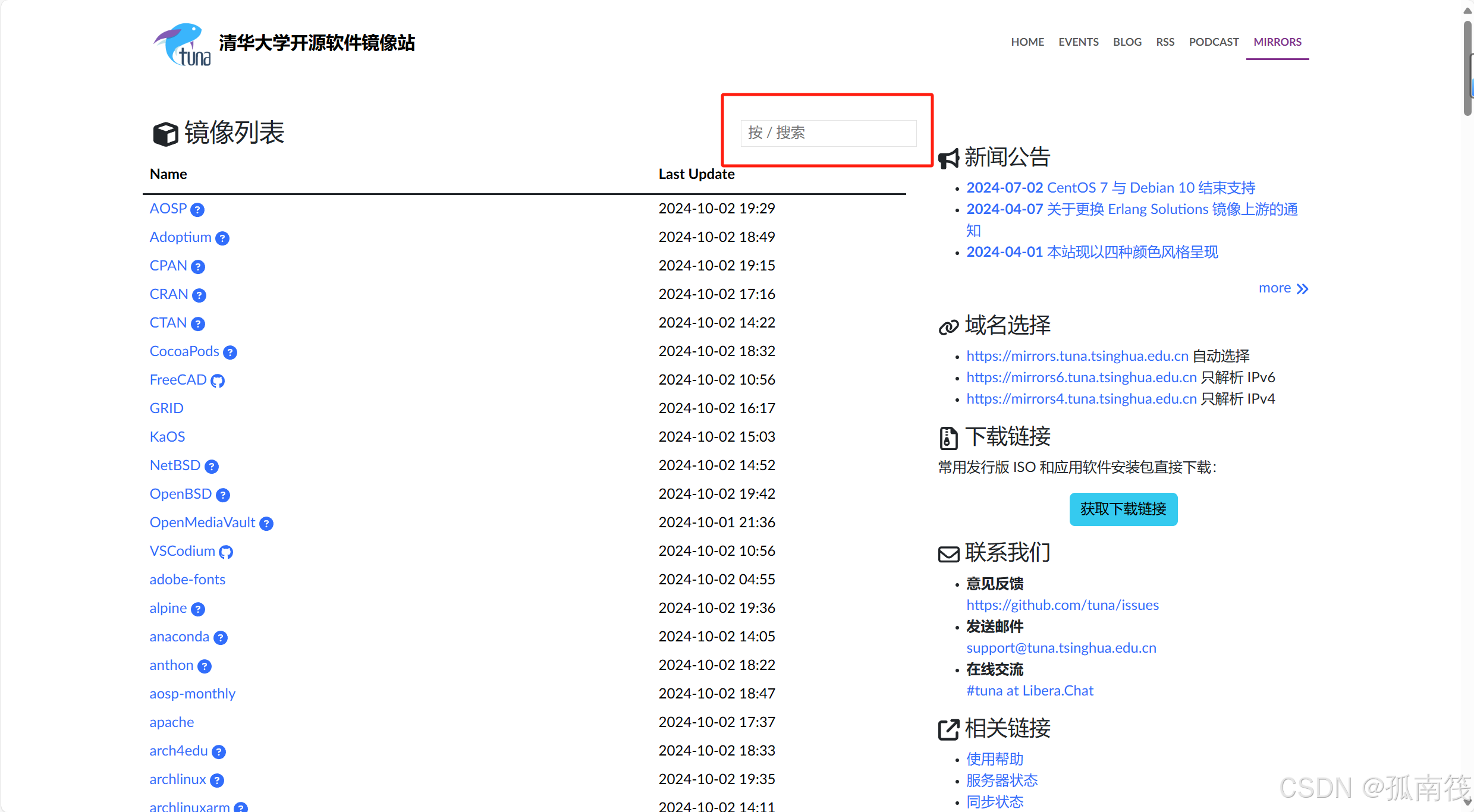Image resolution: width=1474 pixels, height=812 pixels.
Task: Click the 清华大学开源软件镜像站 site title
Action: [x=317, y=43]
